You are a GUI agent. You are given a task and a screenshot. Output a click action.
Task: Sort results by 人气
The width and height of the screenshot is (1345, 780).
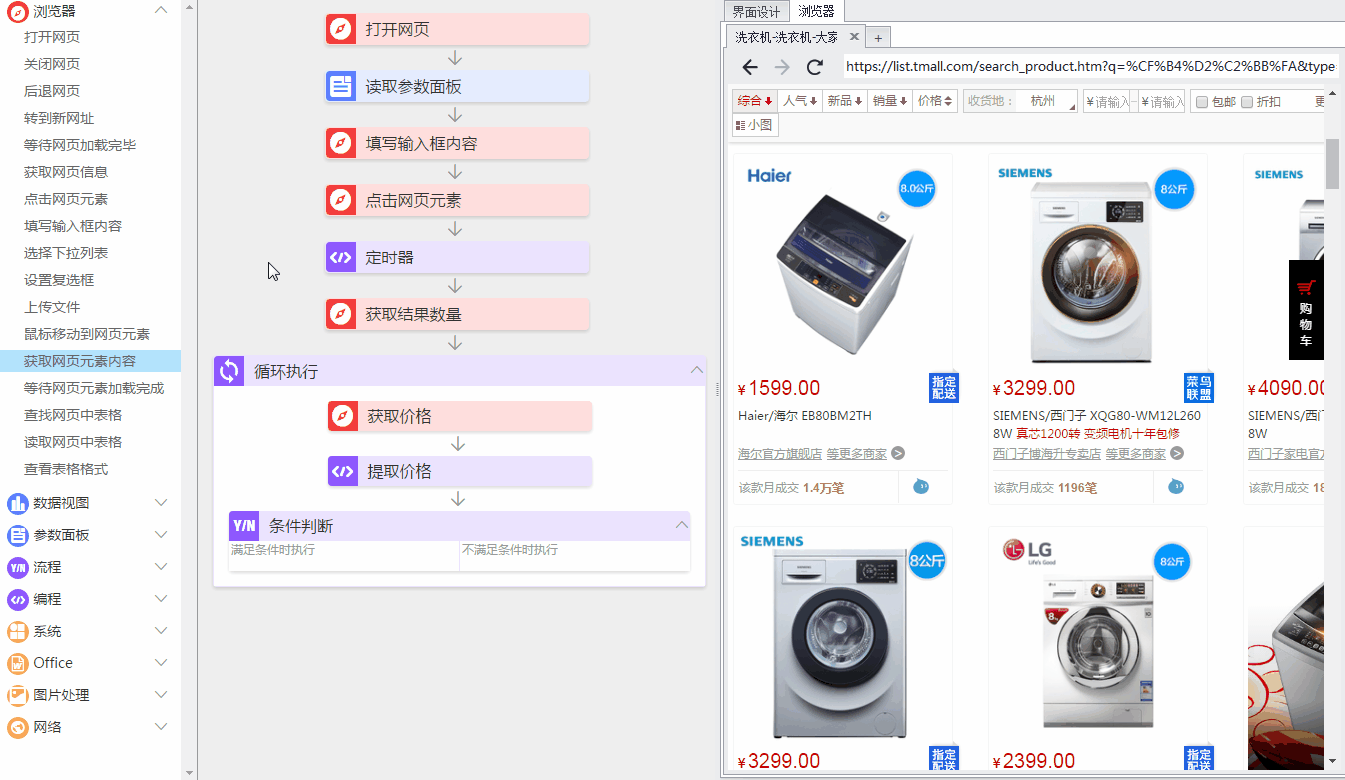(x=800, y=101)
